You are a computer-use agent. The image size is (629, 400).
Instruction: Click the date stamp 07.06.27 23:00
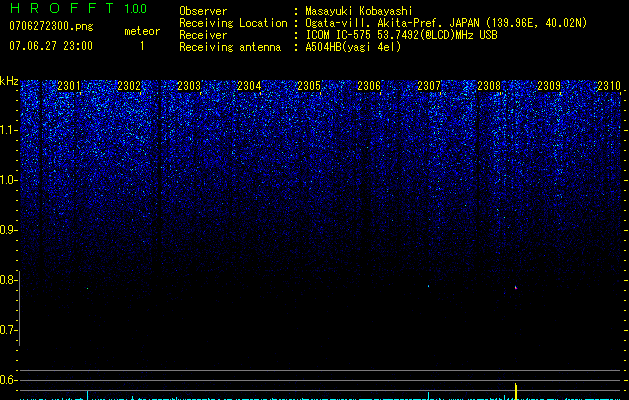click(x=51, y=46)
